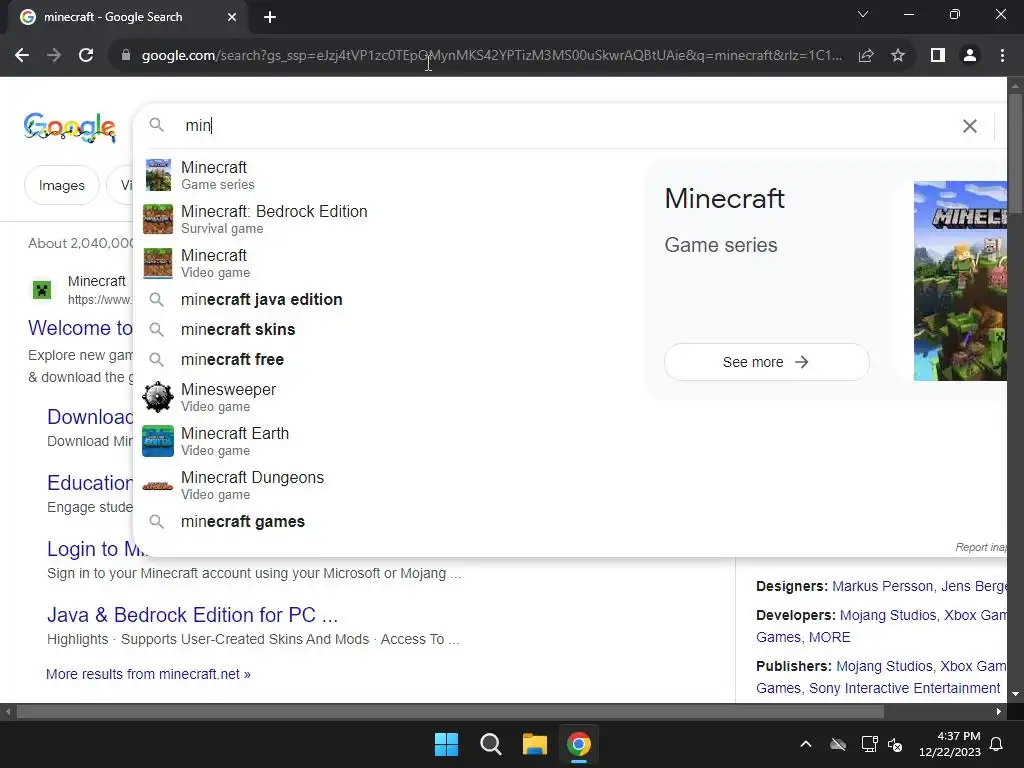The height and width of the screenshot is (768, 1024).
Task: Share this page using the share icon
Action: pyautogui.click(x=866, y=56)
